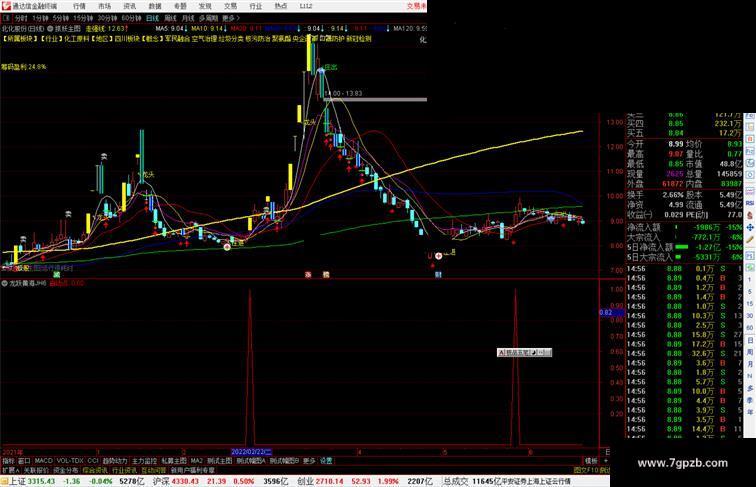This screenshot has height=487, width=756.
Task: Open the 资讯 menu
Action: pyautogui.click(x=129, y=6)
